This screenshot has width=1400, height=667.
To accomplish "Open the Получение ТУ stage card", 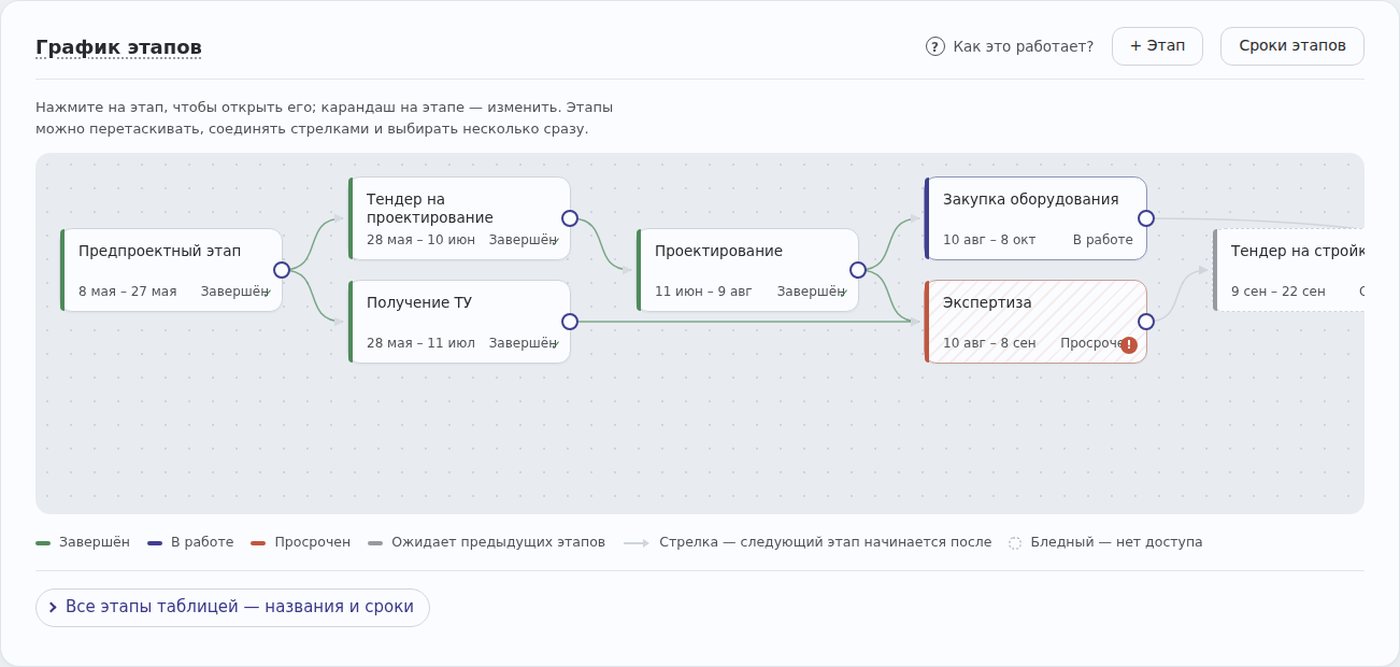I will point(459,322).
